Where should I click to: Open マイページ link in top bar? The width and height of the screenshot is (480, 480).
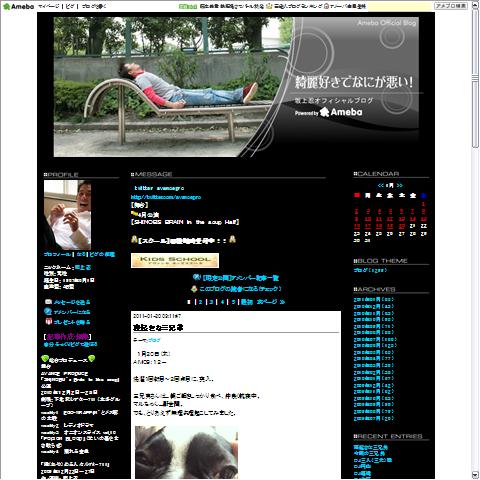[49, 6]
